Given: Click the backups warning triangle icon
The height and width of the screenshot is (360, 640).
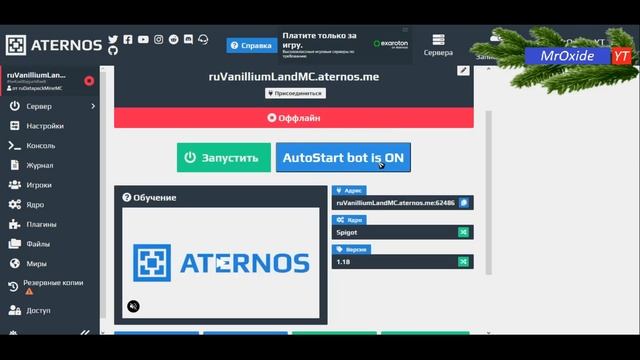Looking at the screenshot, I should (29, 291).
